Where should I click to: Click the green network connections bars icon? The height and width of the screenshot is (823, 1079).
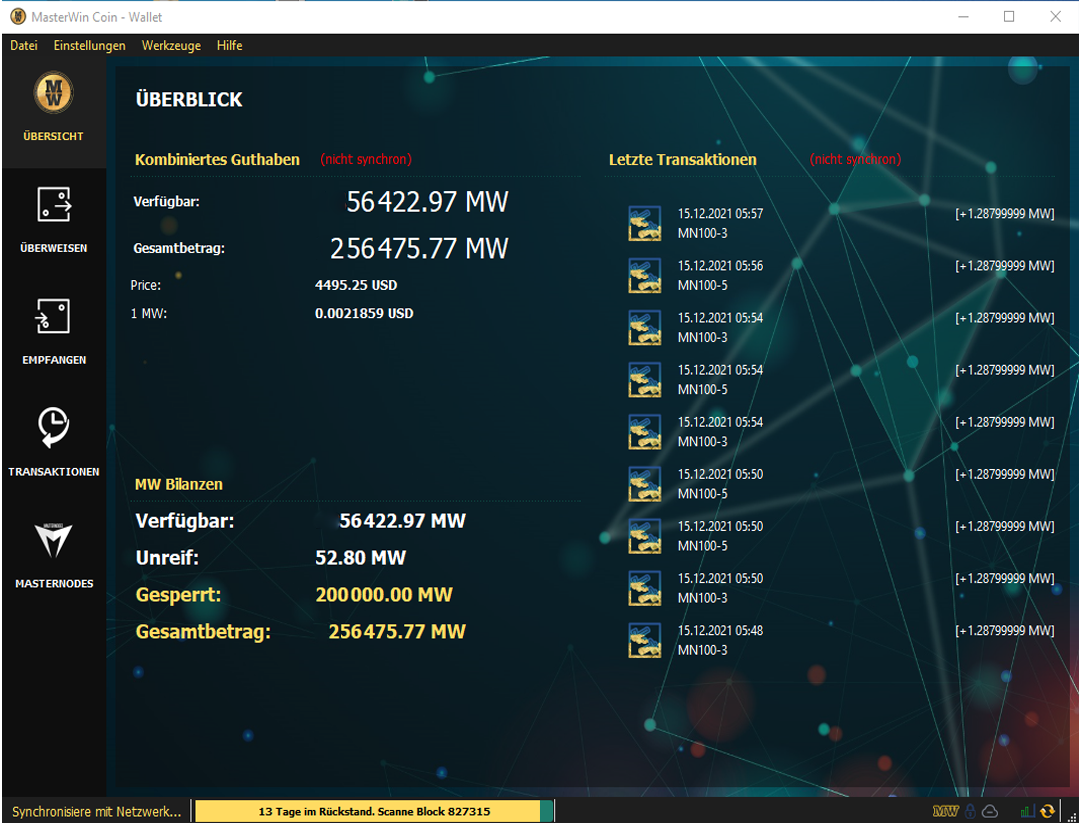pos(1027,811)
